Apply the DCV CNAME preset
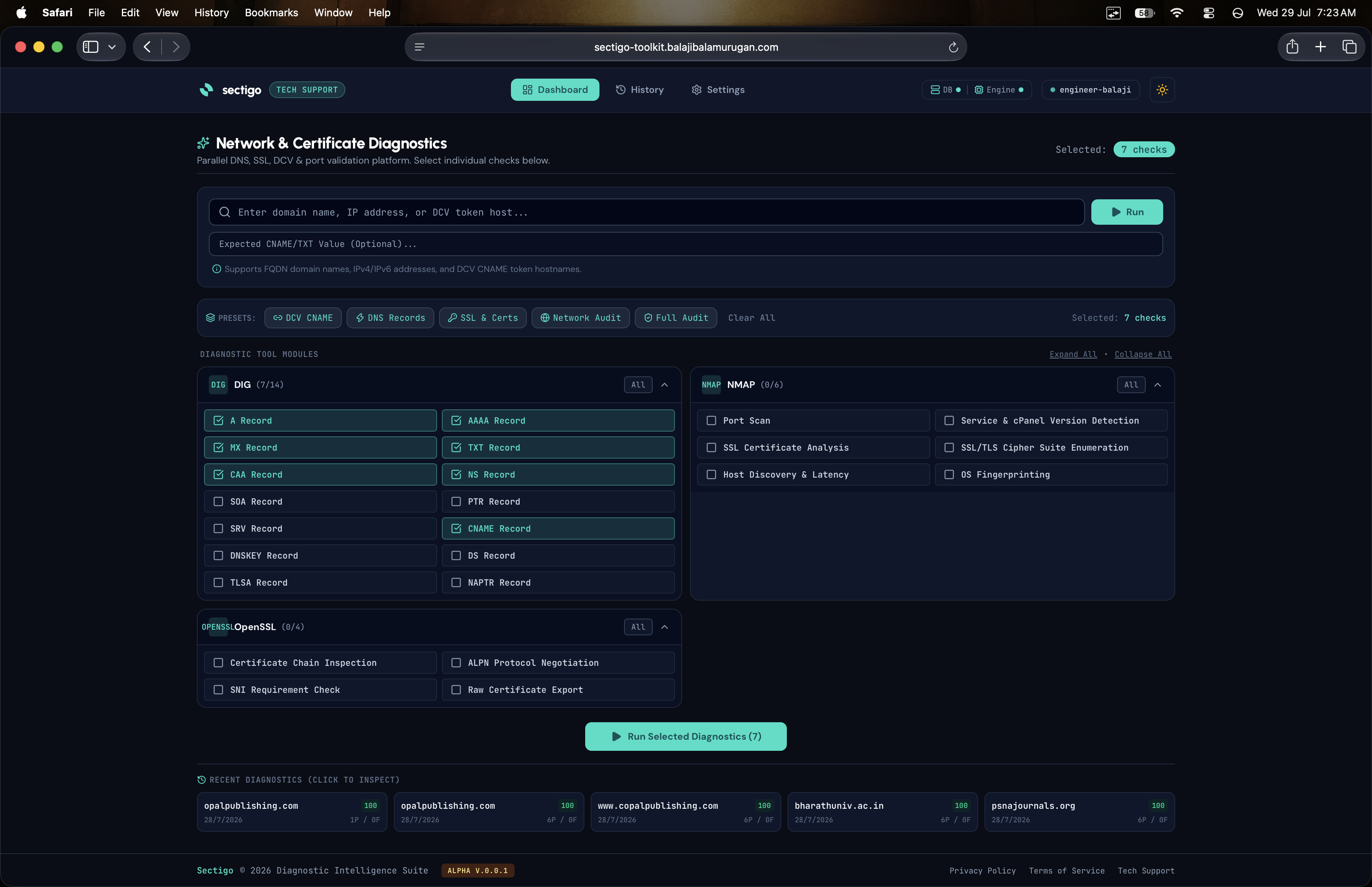1372x887 pixels. click(x=303, y=318)
